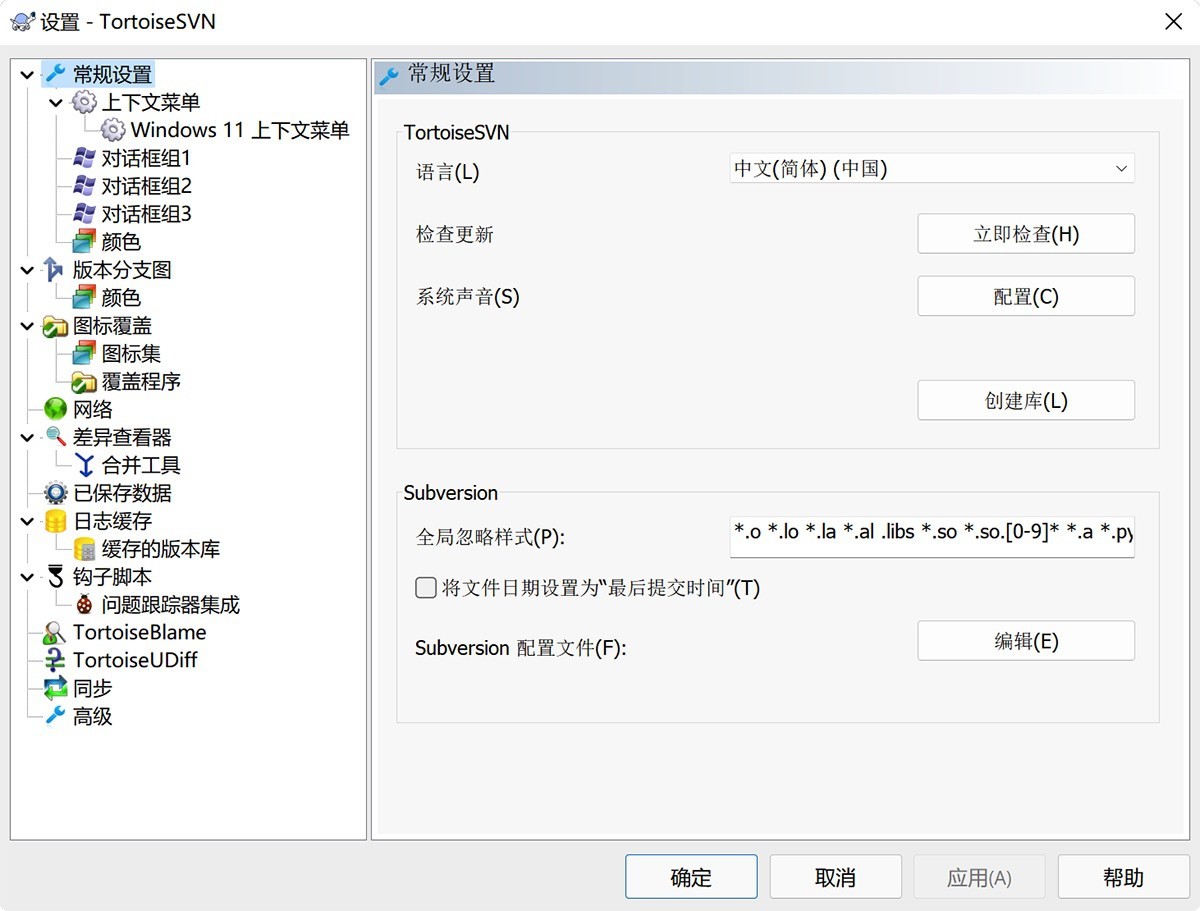Screen dimensions: 1200x911
Task: Enable 将文件日期设置为最后提交时间 checkbox
Action: pos(425,588)
